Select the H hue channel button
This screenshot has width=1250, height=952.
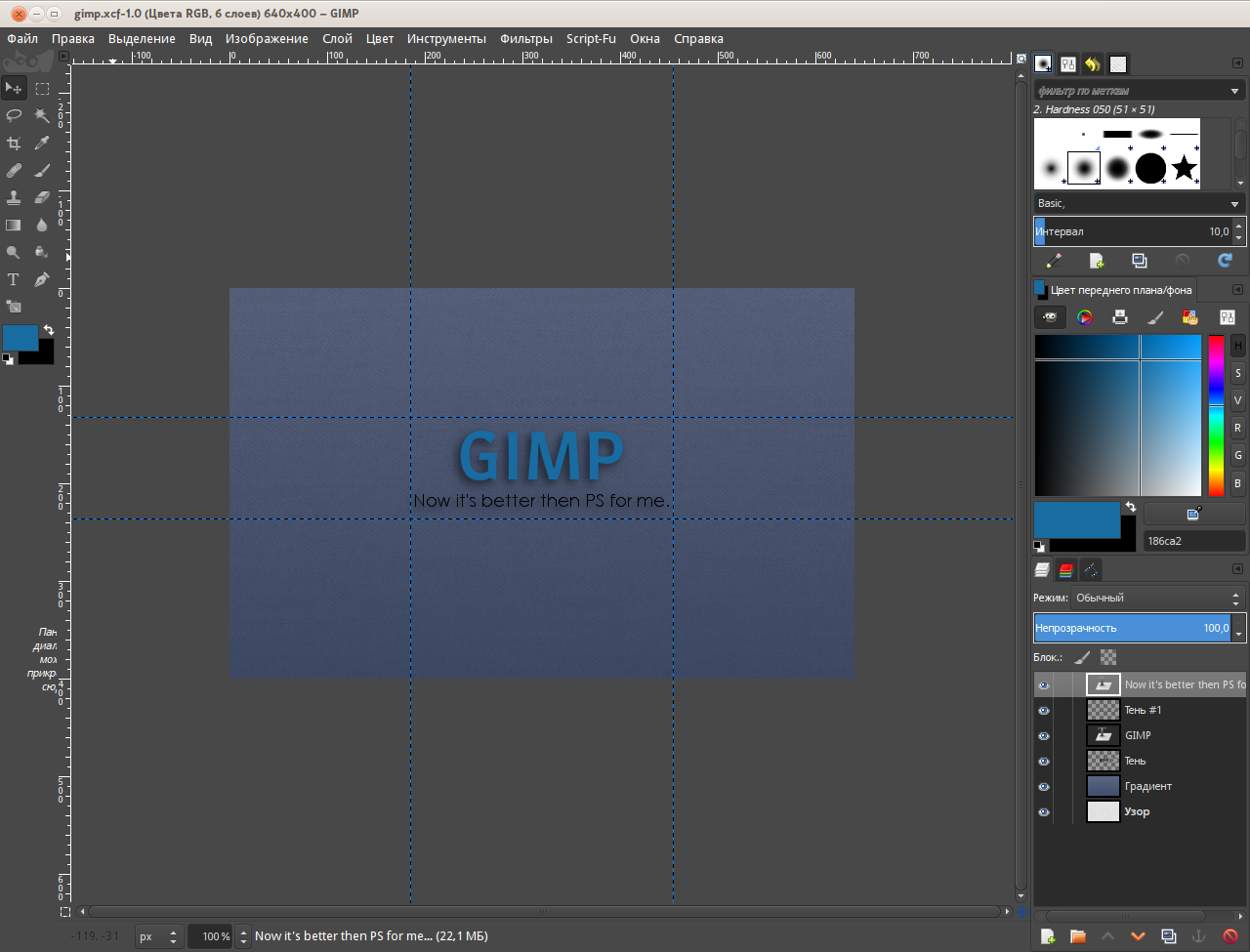(1237, 346)
